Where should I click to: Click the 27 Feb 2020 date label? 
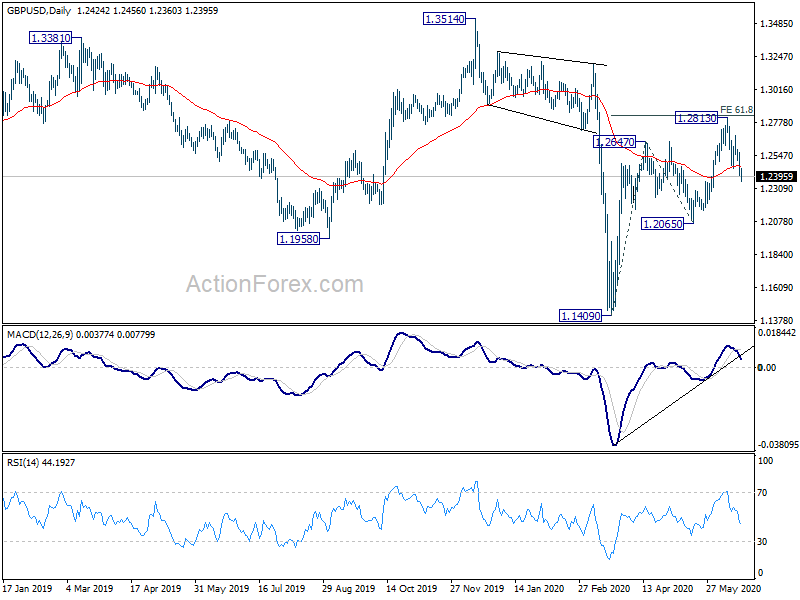tap(604, 589)
